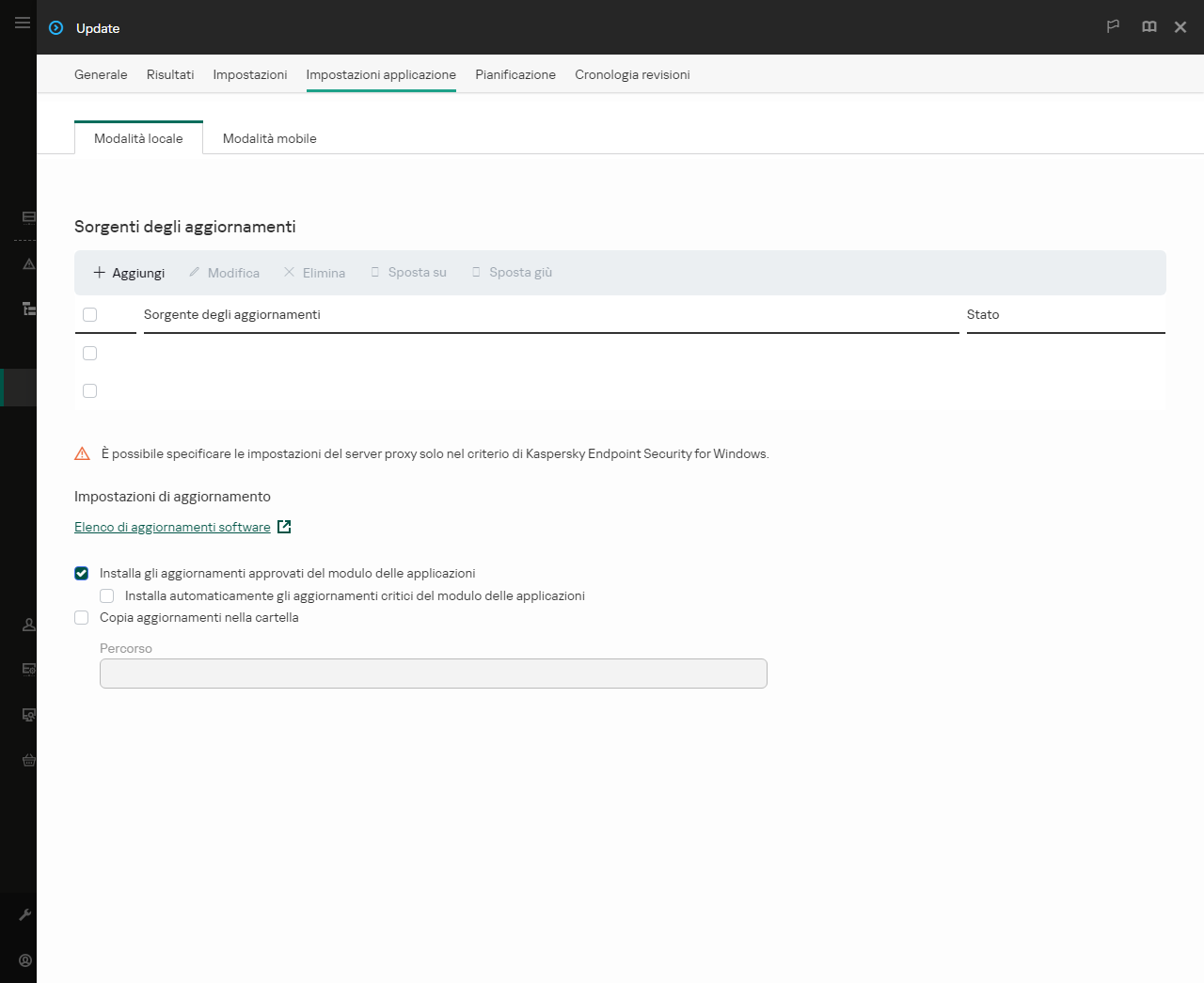Select the Modalità locale sub-tab
Viewport: 1204px width, 983px height.
pos(138,138)
